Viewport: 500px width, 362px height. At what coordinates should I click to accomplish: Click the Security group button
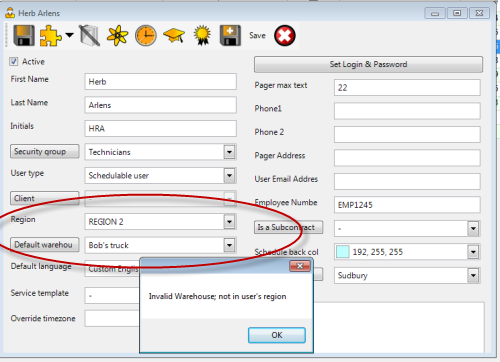[x=45, y=151]
